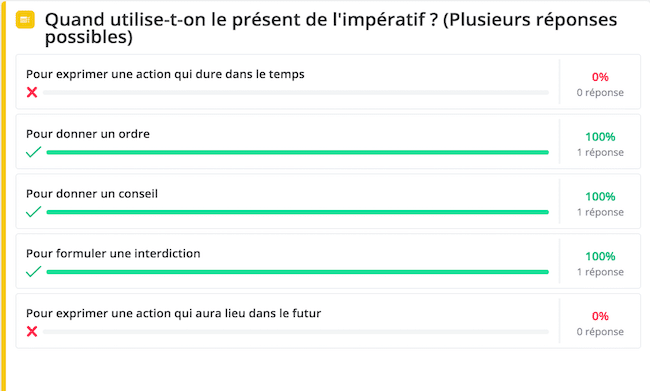Screen dimensions: 650x391
Task: Select the green bar under 'Pour formuler une interdiction'
Action: click(298, 272)
